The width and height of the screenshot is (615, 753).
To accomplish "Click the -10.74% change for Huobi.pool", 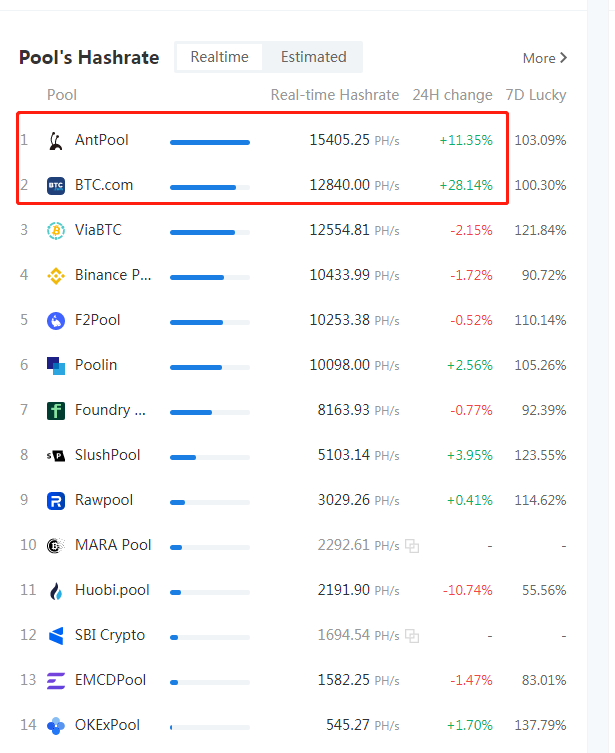I will (468, 590).
